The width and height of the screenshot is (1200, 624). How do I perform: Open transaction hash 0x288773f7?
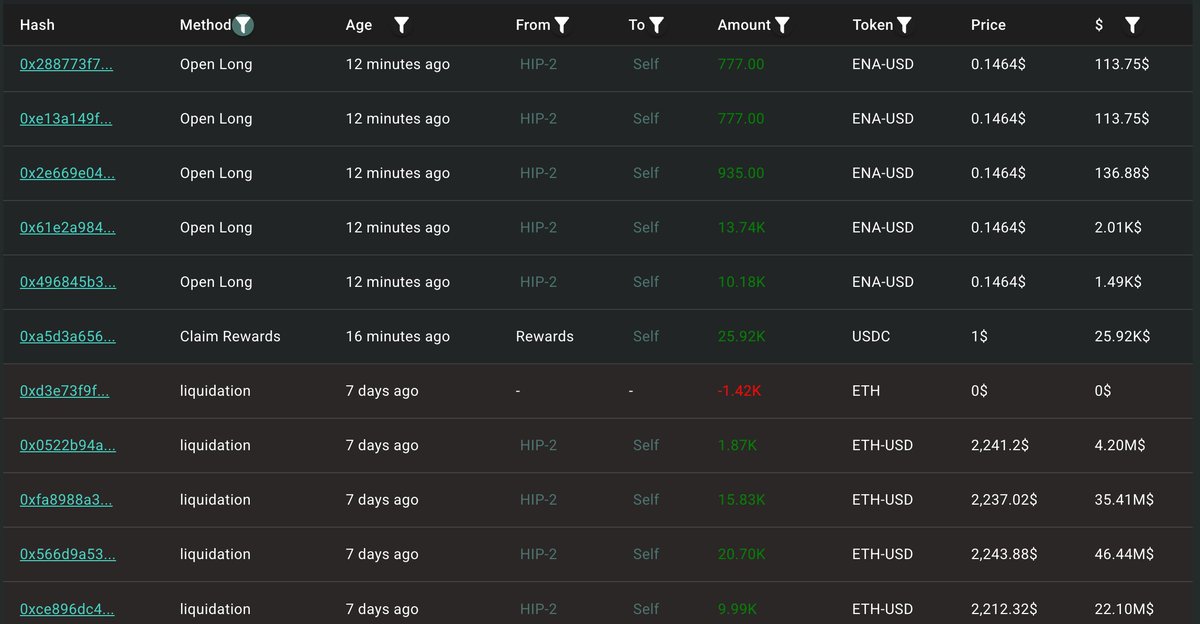point(66,64)
